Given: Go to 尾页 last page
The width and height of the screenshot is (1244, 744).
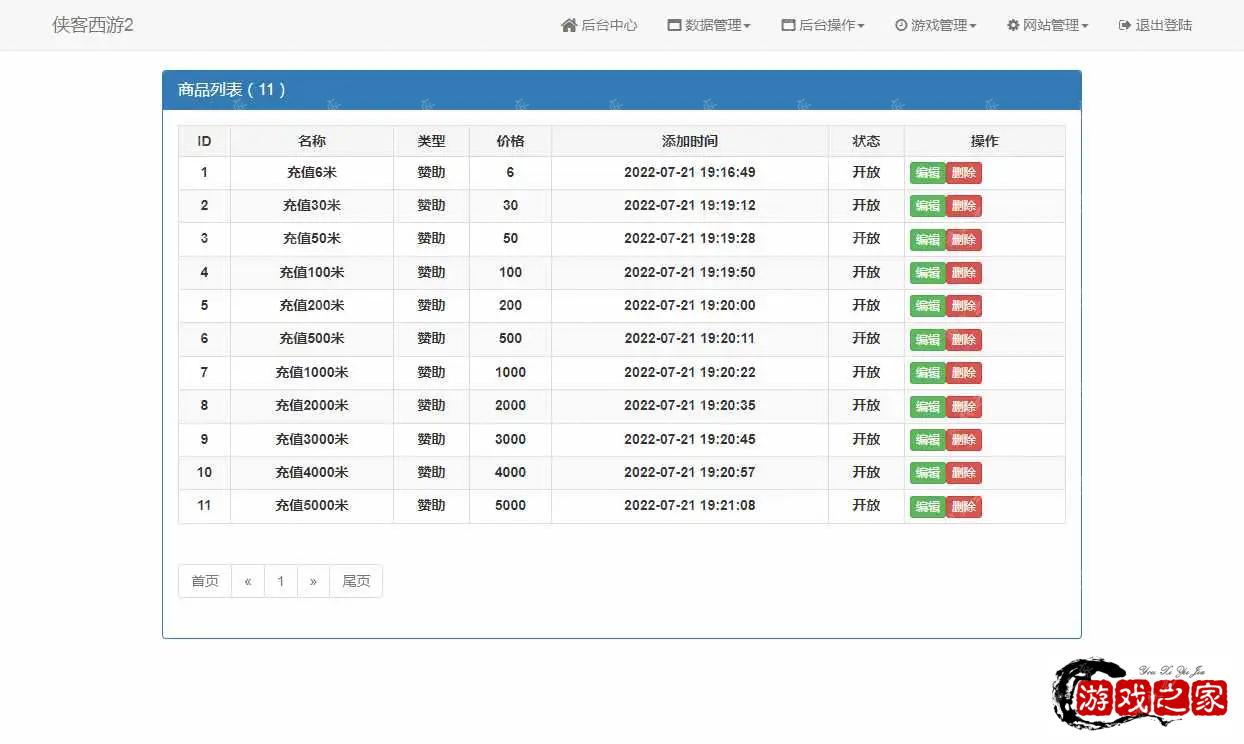Looking at the screenshot, I should pyautogui.click(x=356, y=581).
